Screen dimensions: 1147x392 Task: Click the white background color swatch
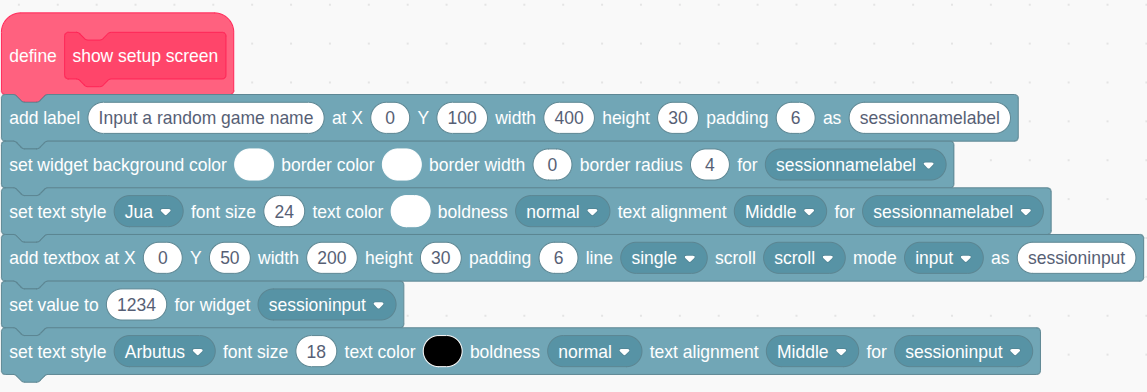point(254,165)
